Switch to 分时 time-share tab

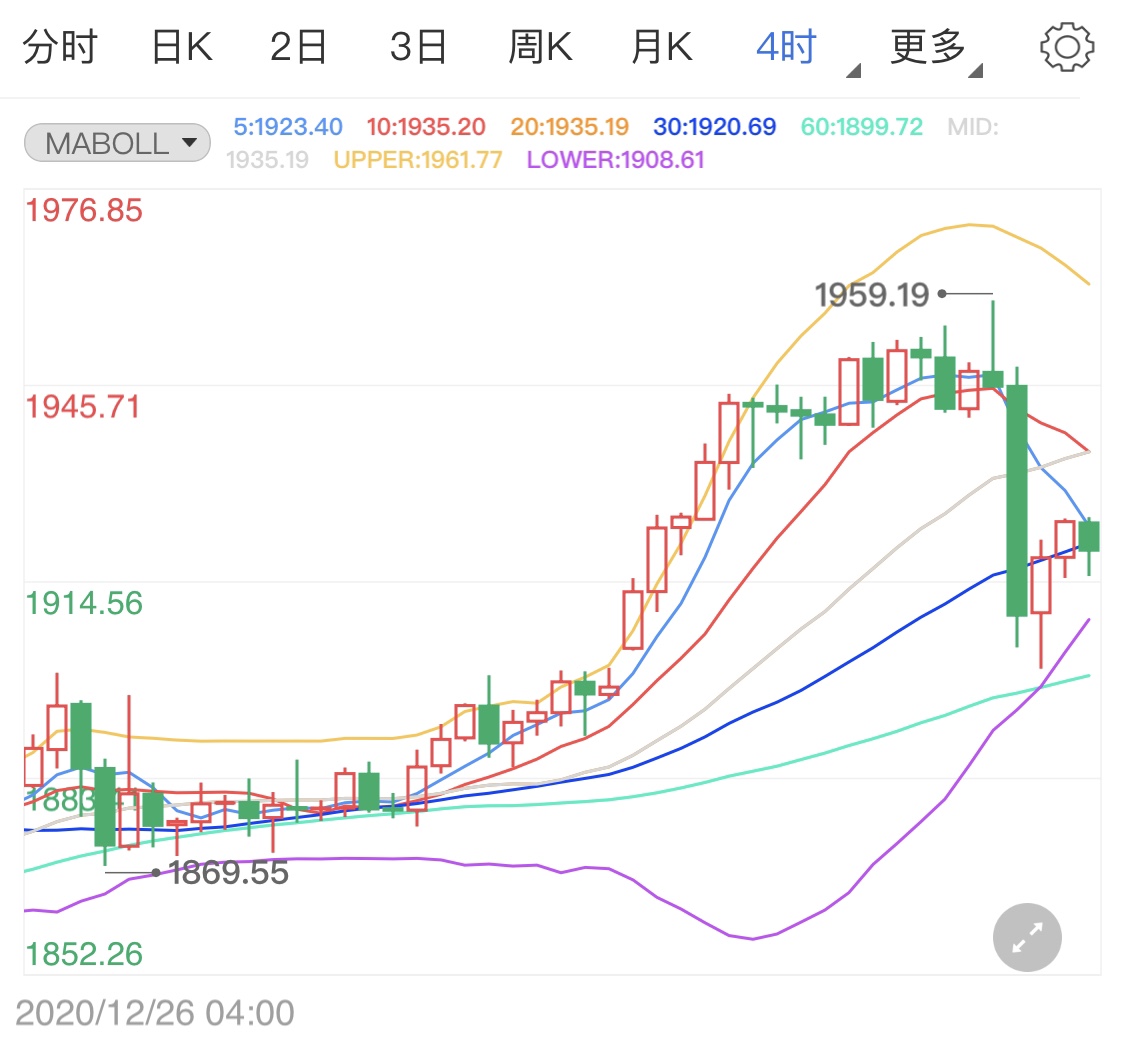[x=60, y=47]
